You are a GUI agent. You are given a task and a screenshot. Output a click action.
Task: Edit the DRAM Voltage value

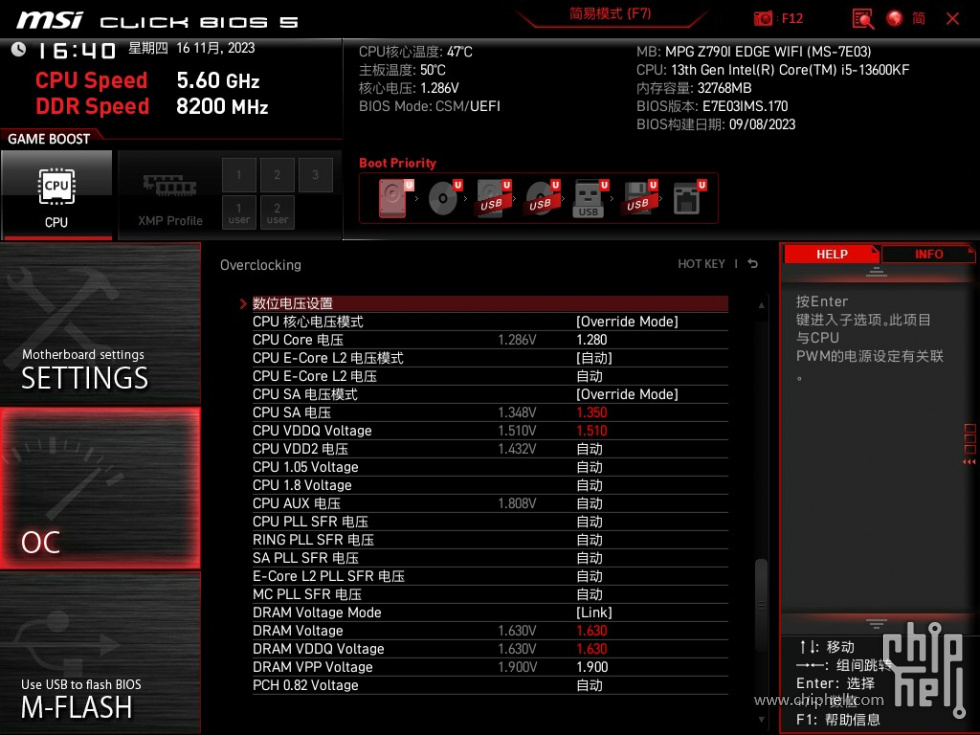click(x=591, y=631)
